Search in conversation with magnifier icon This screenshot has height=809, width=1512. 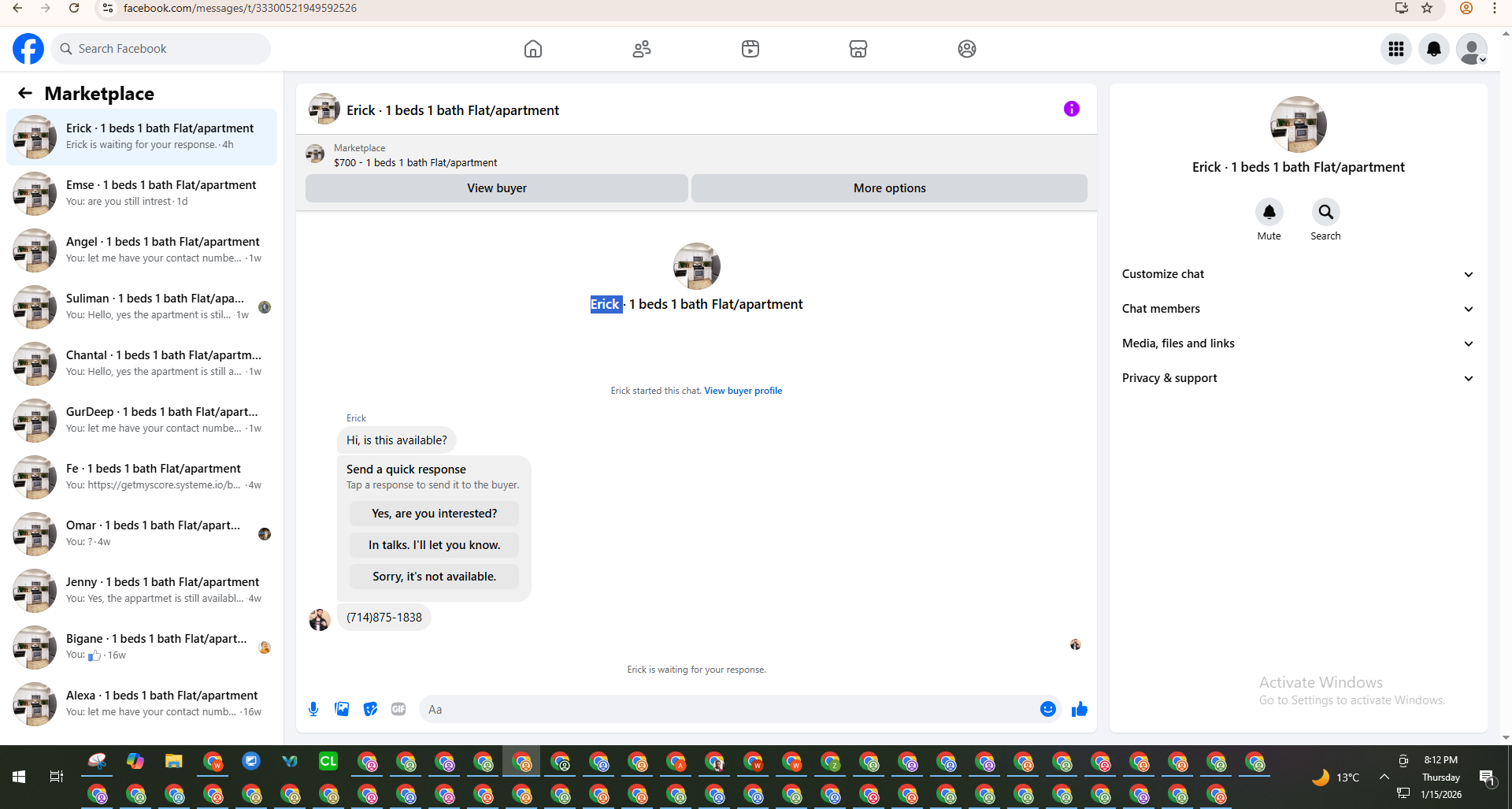click(x=1326, y=212)
